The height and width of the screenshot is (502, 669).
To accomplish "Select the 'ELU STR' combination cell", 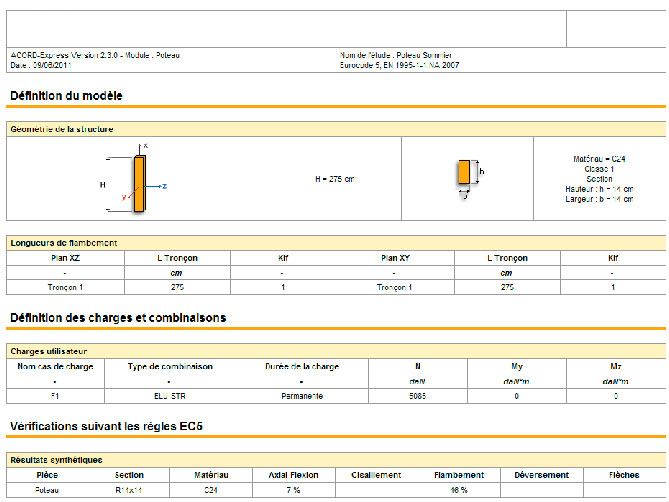I will tap(170, 396).
